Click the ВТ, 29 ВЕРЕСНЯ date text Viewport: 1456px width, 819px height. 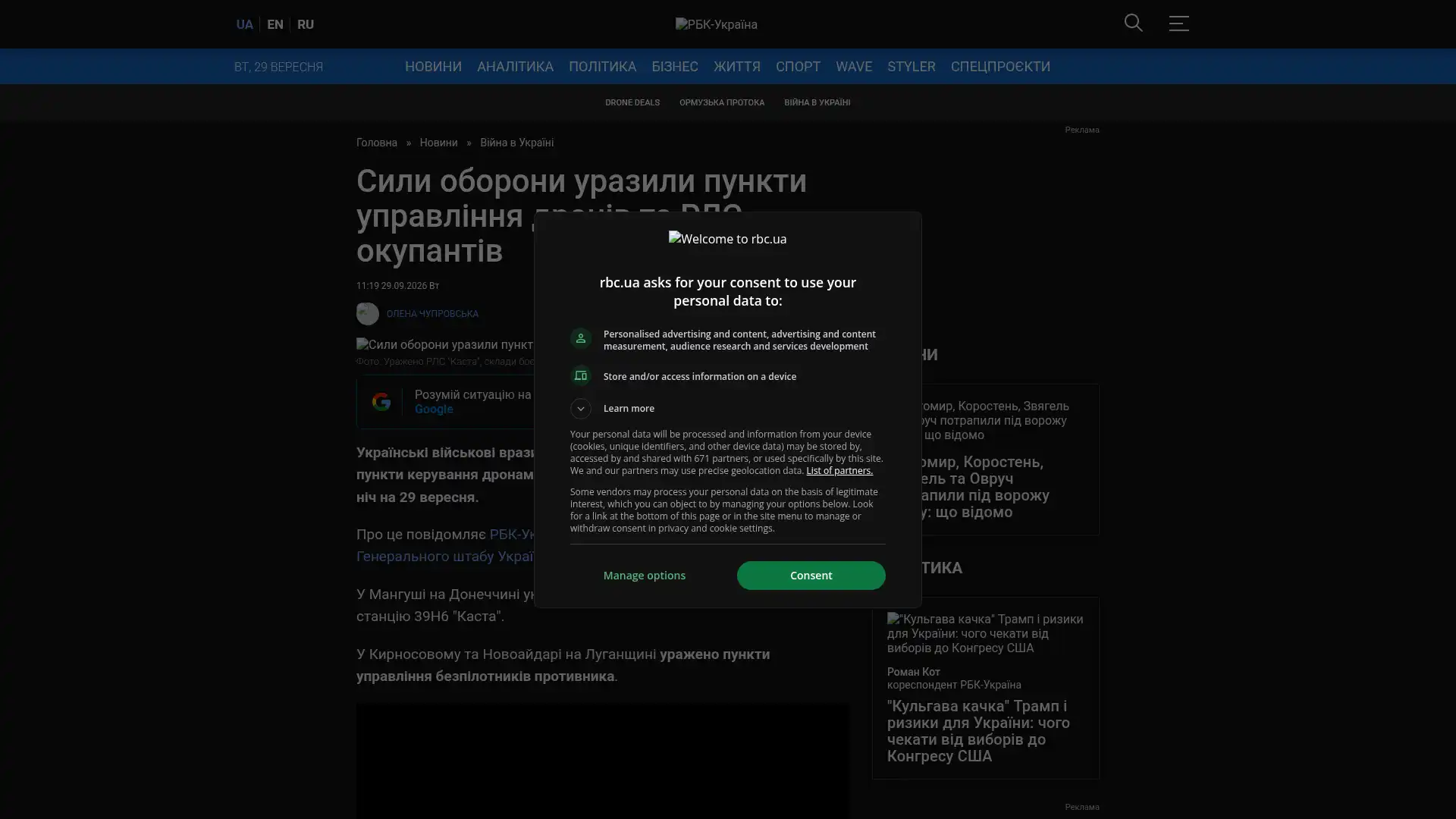[278, 67]
